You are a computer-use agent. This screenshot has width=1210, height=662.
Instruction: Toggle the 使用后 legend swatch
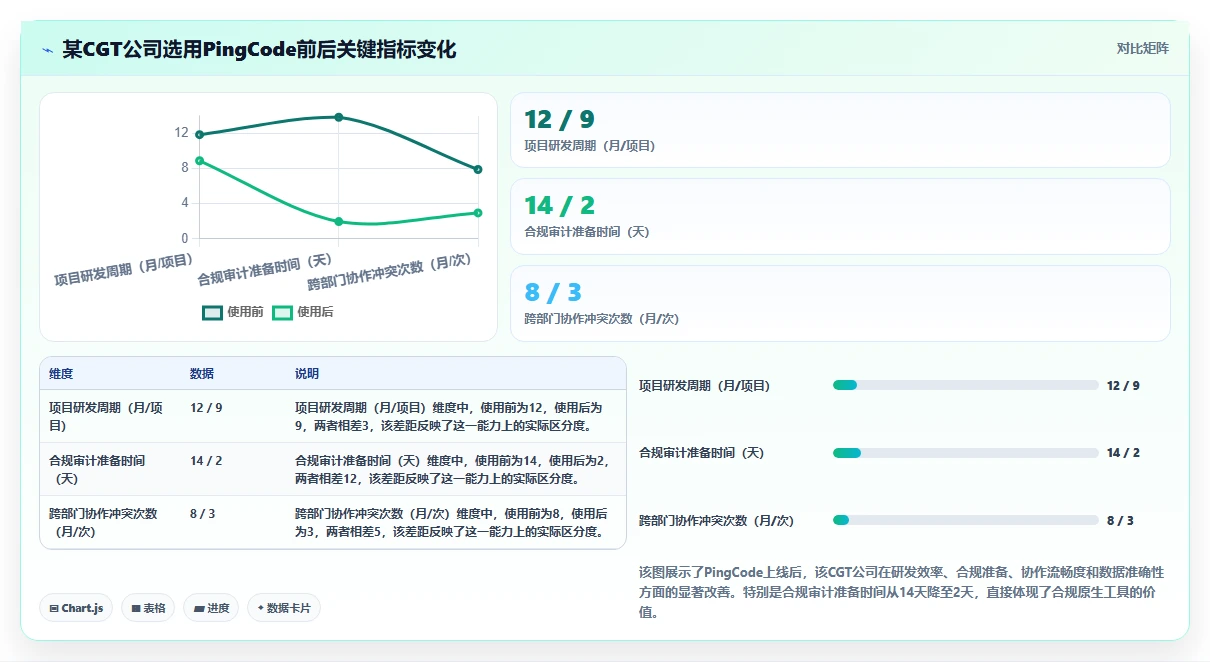[x=282, y=312]
